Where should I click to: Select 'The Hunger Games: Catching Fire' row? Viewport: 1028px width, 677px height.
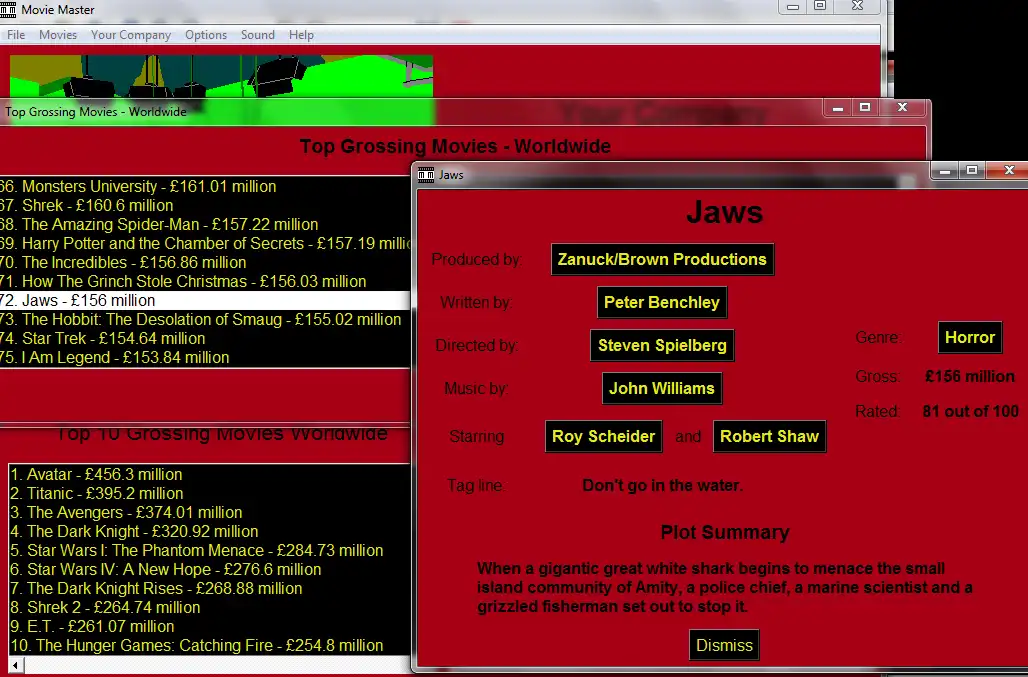[x=210, y=645]
